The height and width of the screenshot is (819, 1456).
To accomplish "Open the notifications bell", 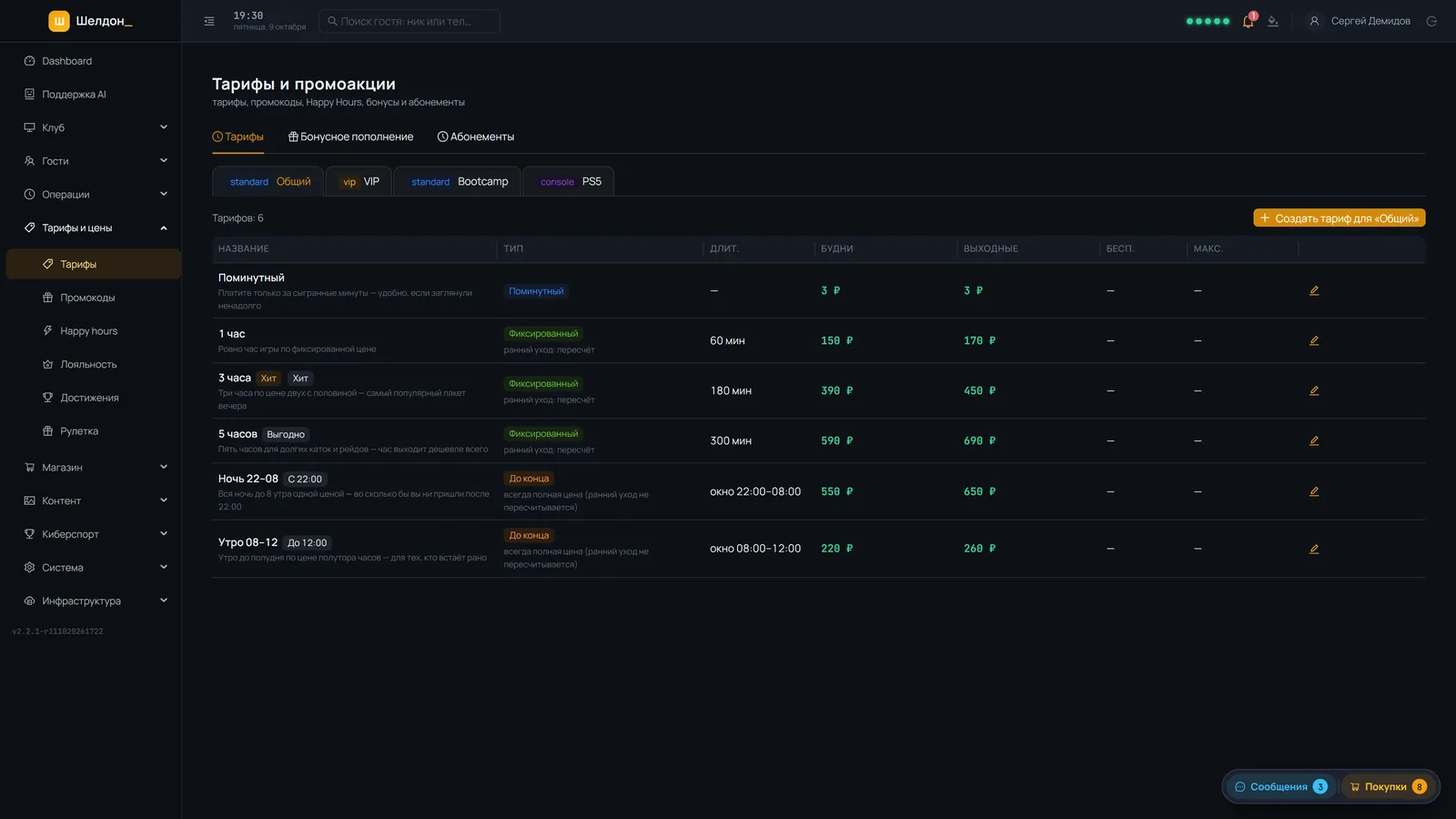I will (1249, 21).
